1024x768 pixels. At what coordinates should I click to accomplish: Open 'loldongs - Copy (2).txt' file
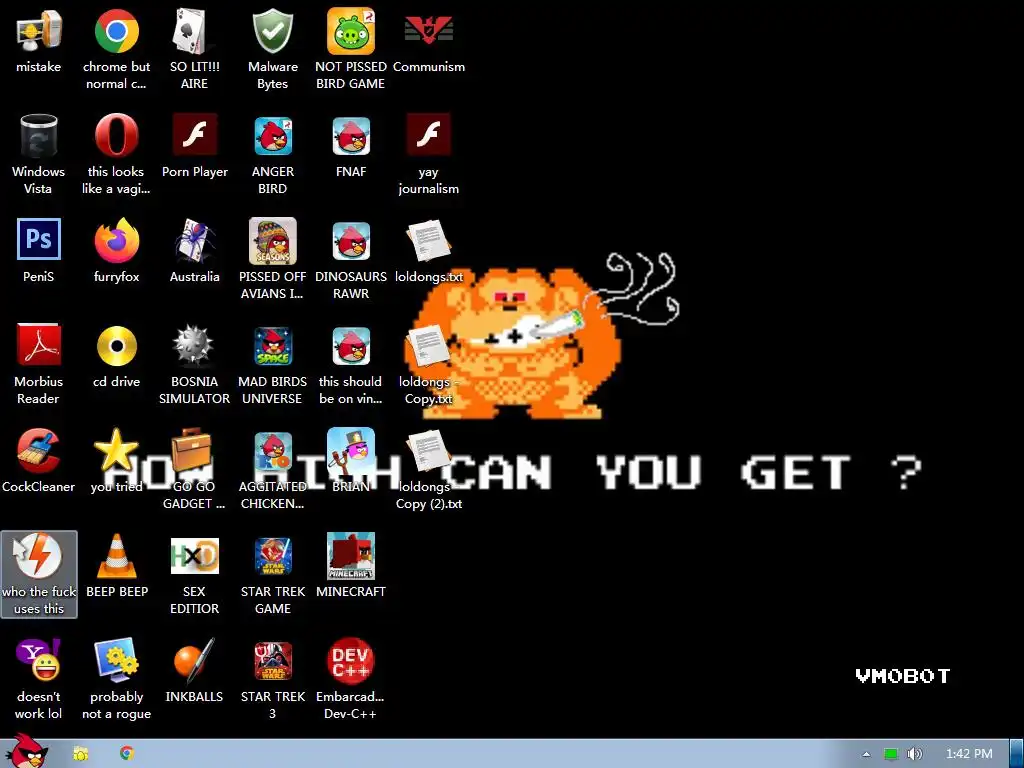pos(428,451)
